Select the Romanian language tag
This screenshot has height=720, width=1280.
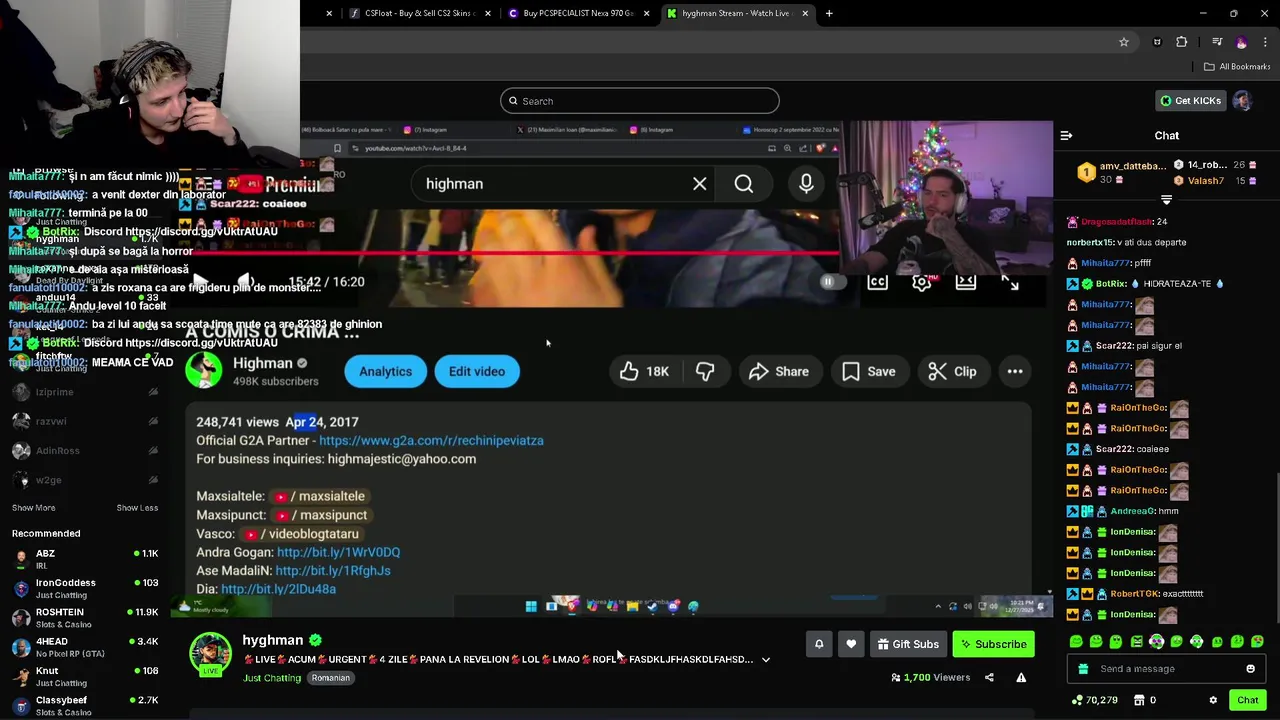point(330,678)
